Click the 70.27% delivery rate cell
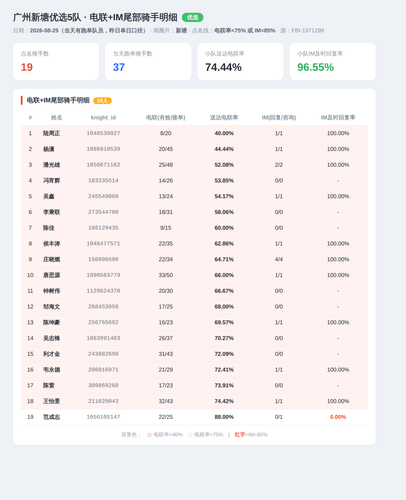406x500 pixels. tap(224, 338)
